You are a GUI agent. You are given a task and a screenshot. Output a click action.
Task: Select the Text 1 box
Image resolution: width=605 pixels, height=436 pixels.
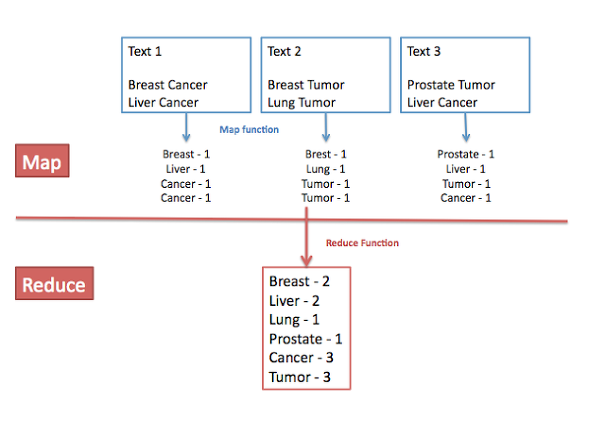coord(186,75)
